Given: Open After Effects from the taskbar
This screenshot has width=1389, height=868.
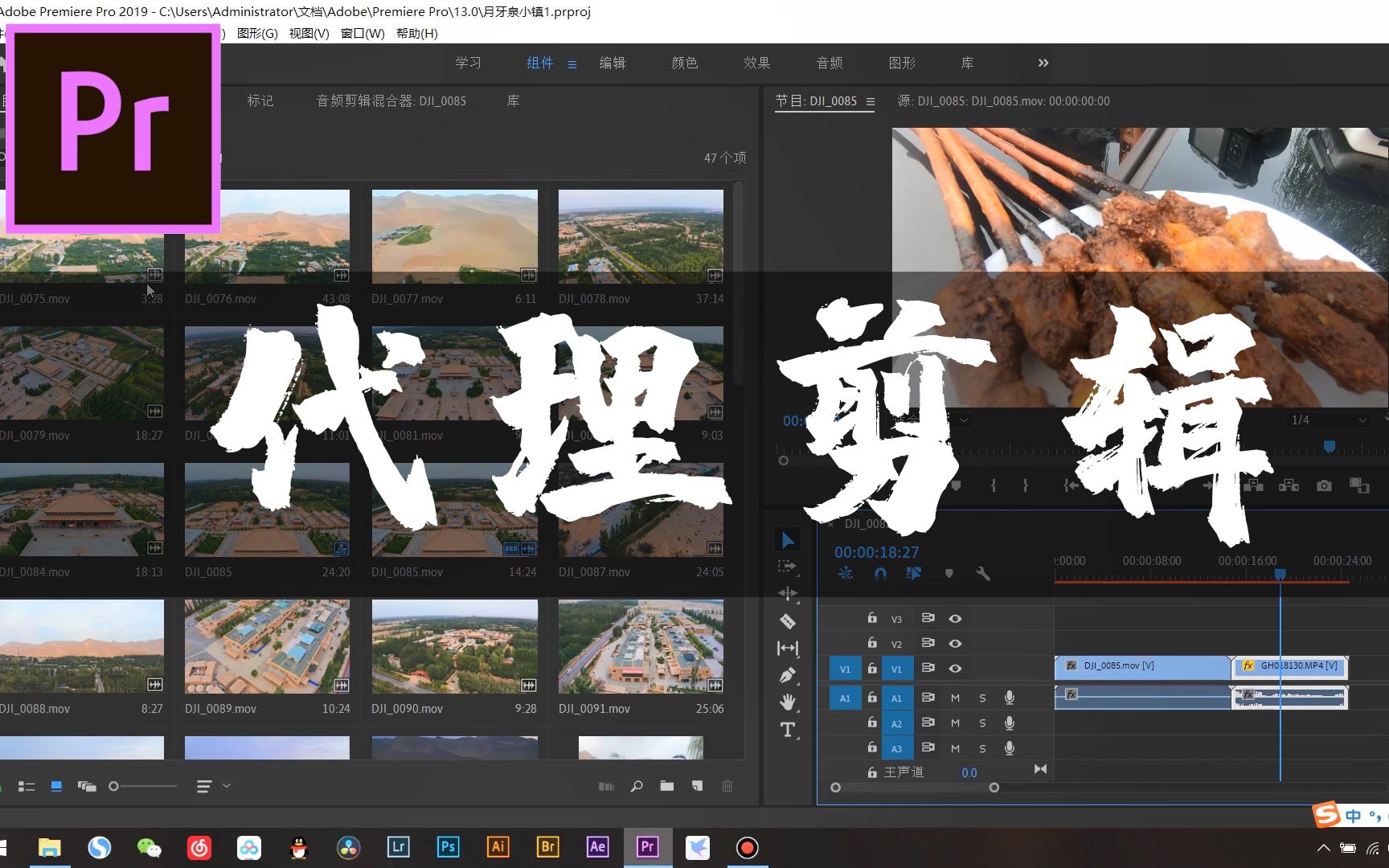Looking at the screenshot, I should (597, 847).
